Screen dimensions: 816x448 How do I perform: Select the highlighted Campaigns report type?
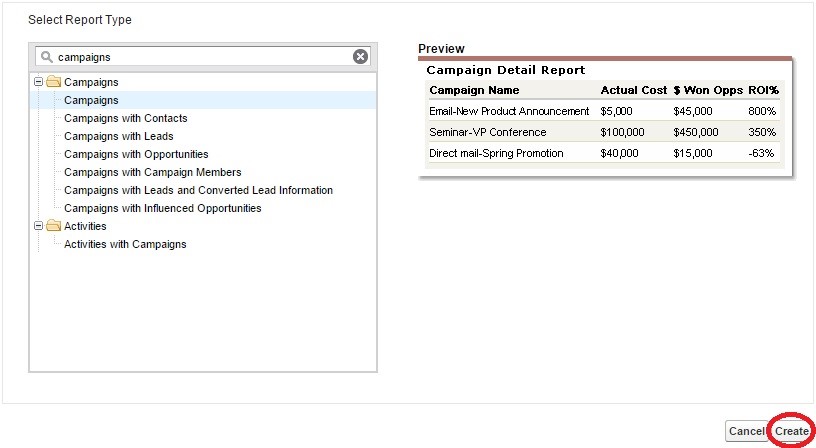pyautogui.click(x=91, y=100)
